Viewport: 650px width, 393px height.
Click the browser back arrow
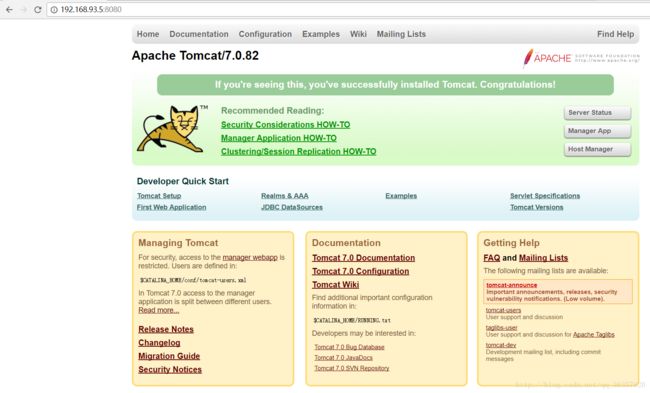click(9, 10)
